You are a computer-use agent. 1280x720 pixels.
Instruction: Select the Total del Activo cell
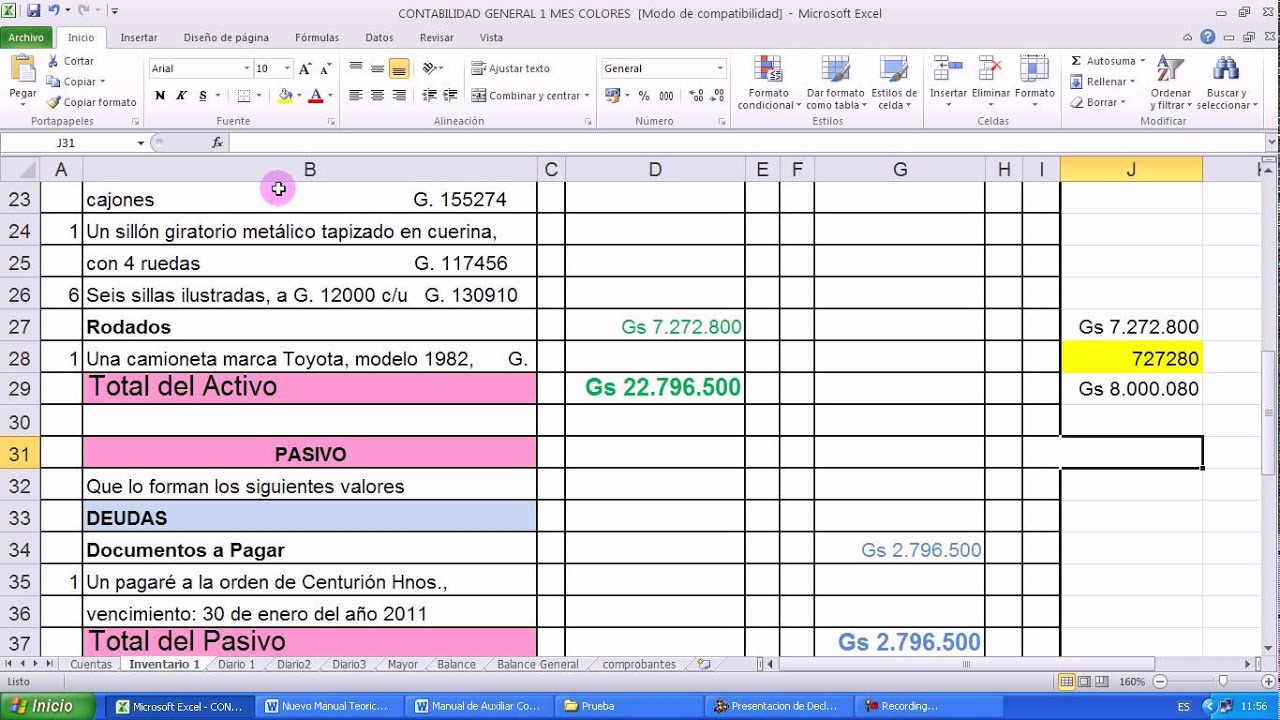(x=310, y=387)
